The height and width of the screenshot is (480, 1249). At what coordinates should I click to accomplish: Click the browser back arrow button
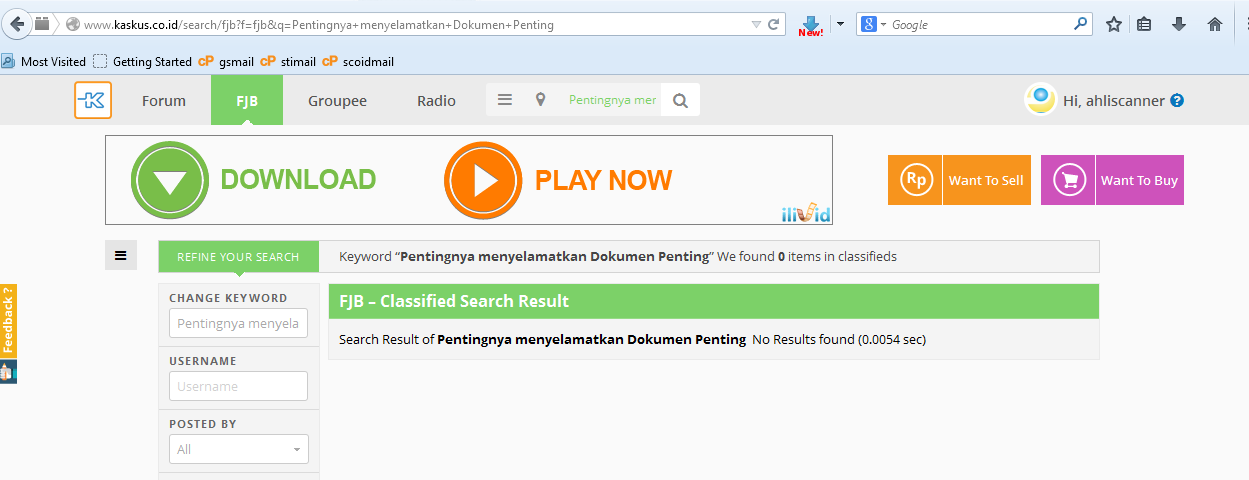pyautogui.click(x=16, y=24)
